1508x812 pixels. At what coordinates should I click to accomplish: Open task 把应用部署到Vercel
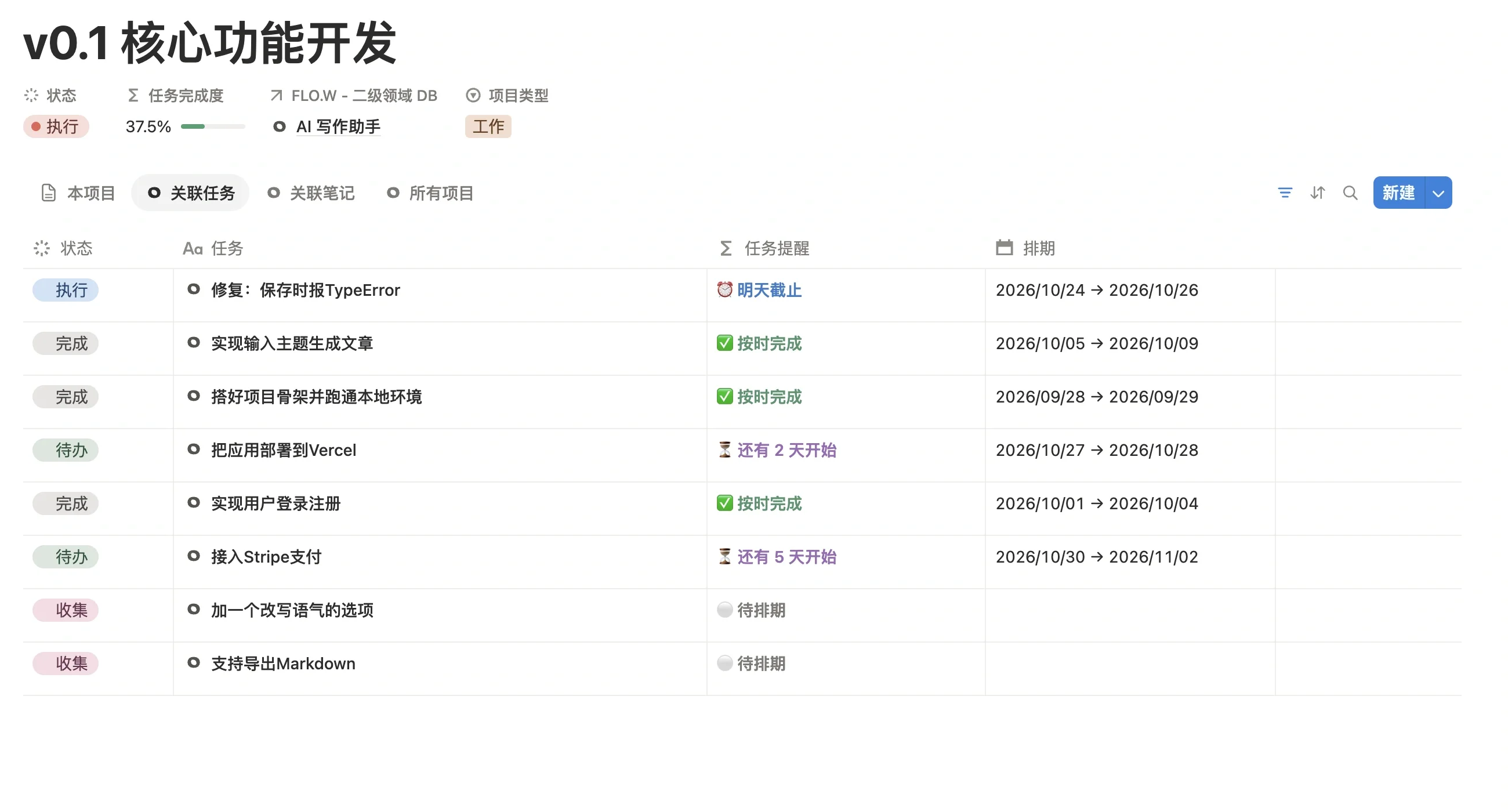pos(284,449)
